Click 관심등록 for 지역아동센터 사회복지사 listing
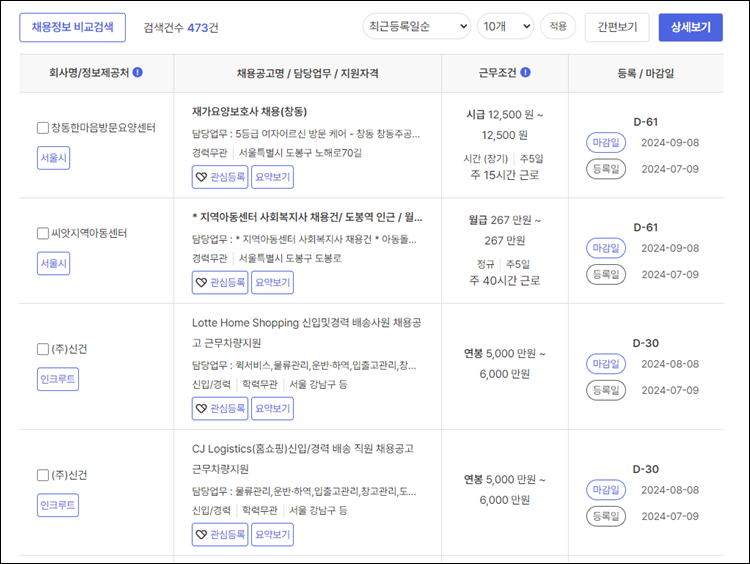This screenshot has width=750, height=564. coord(220,282)
